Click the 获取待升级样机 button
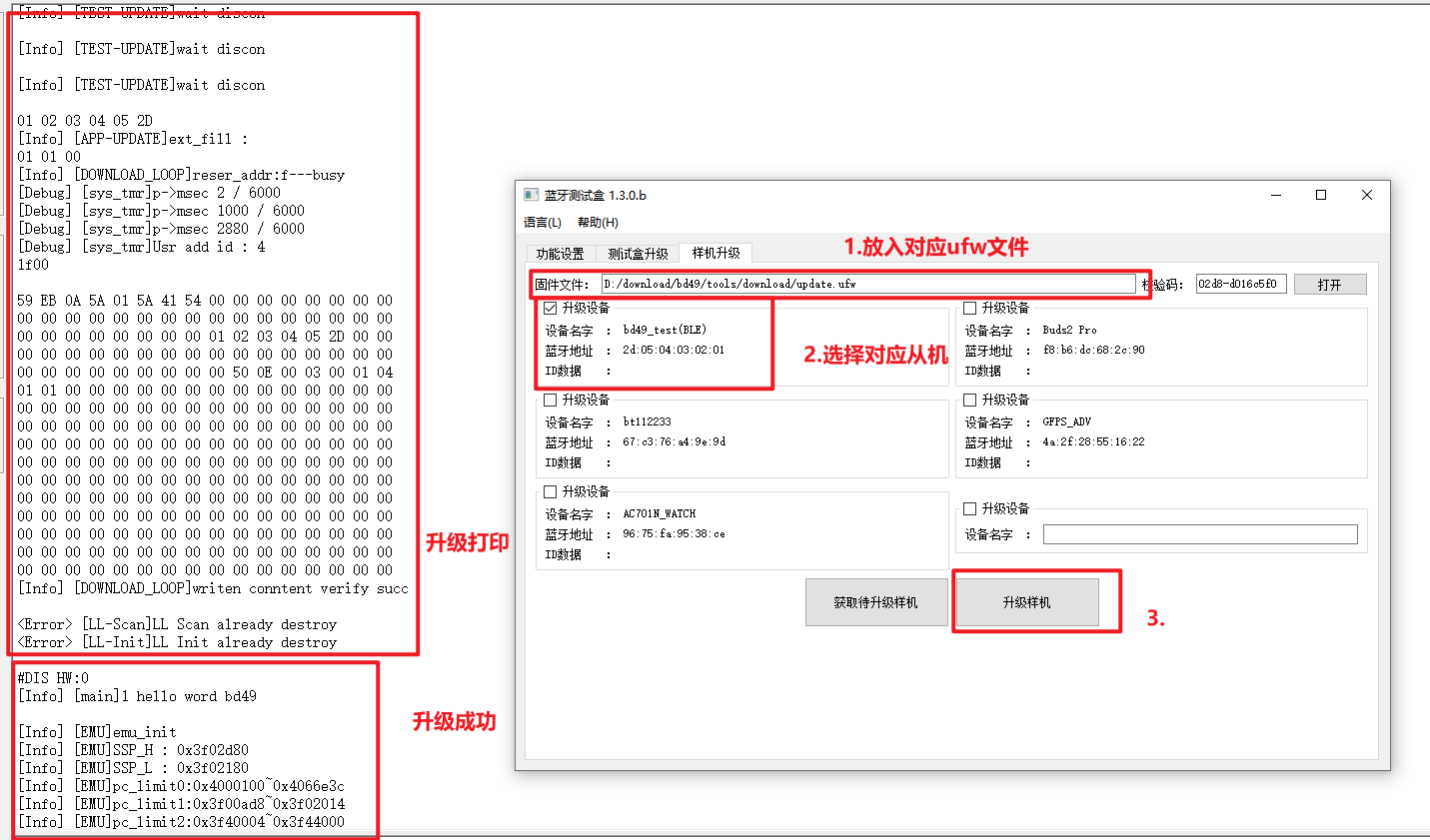 tap(876, 602)
